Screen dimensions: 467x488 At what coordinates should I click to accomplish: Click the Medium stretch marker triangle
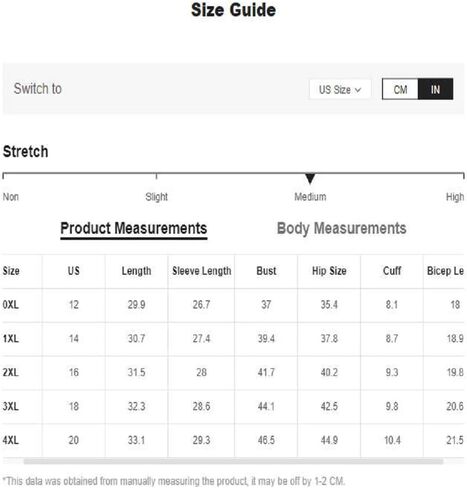pyautogui.click(x=310, y=178)
